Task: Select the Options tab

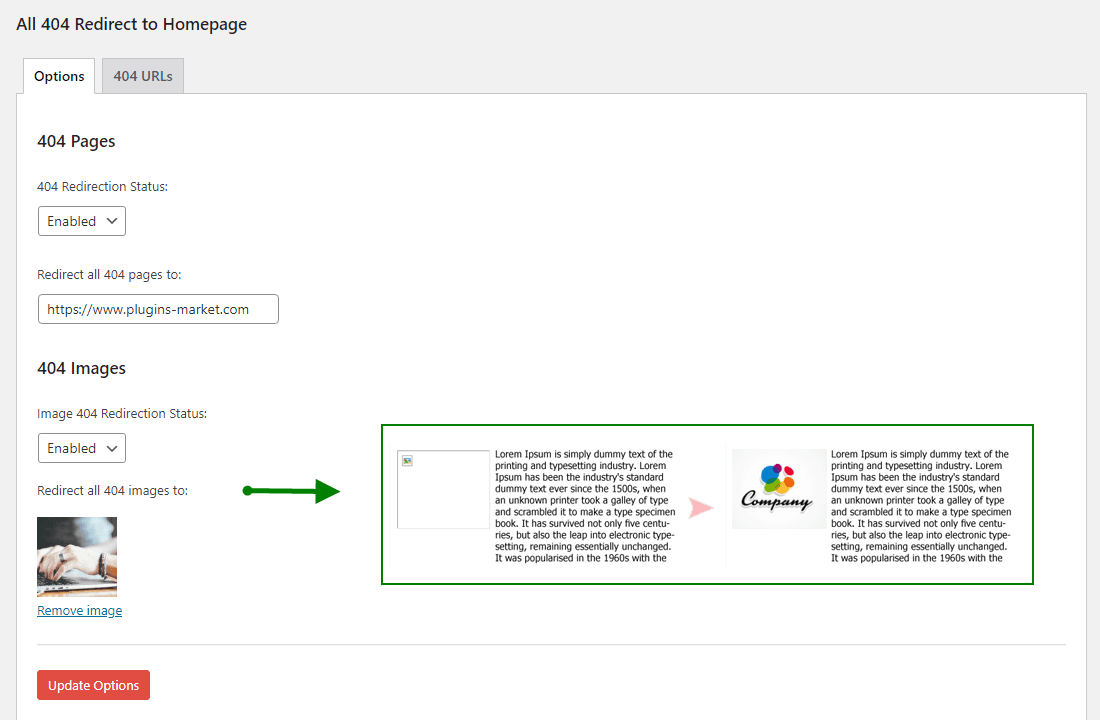Action: [58, 75]
